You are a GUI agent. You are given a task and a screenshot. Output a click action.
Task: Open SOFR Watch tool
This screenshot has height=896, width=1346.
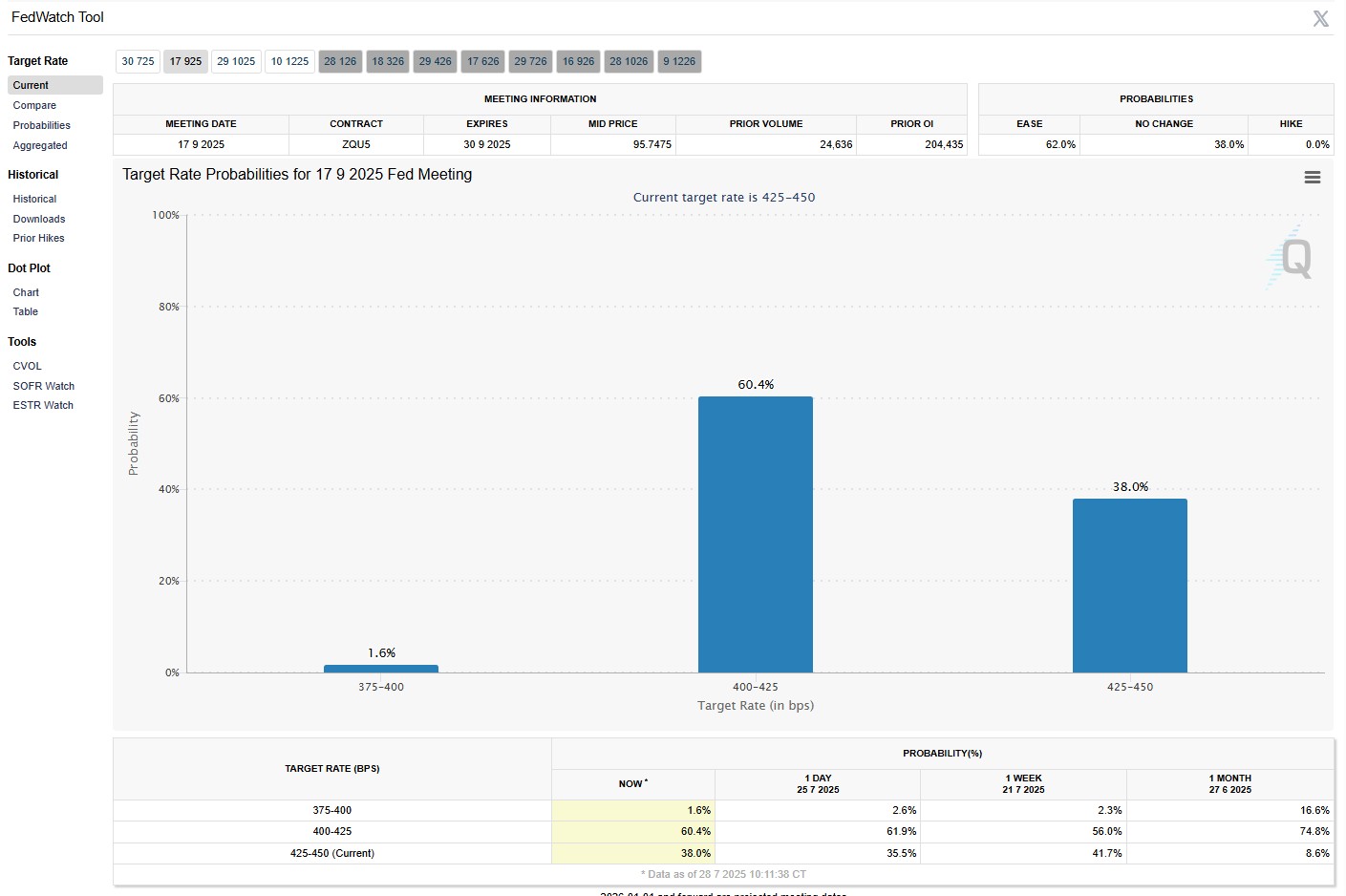pyautogui.click(x=44, y=386)
